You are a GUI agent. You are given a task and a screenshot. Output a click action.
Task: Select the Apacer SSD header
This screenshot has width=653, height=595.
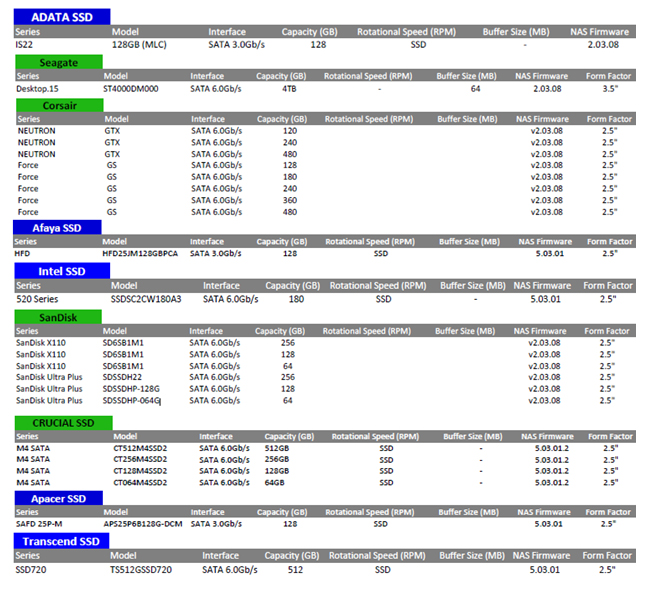pos(59,498)
